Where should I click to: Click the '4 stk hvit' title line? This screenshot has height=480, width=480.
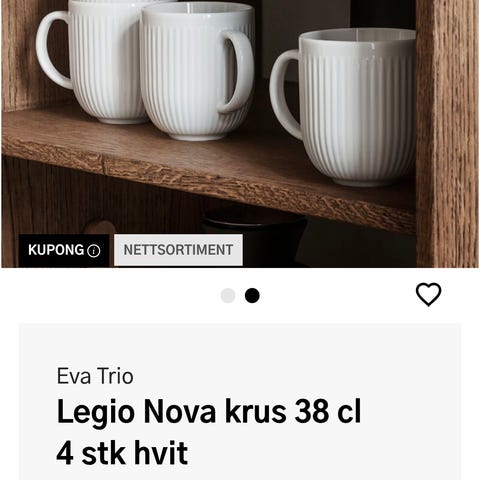coord(122,453)
